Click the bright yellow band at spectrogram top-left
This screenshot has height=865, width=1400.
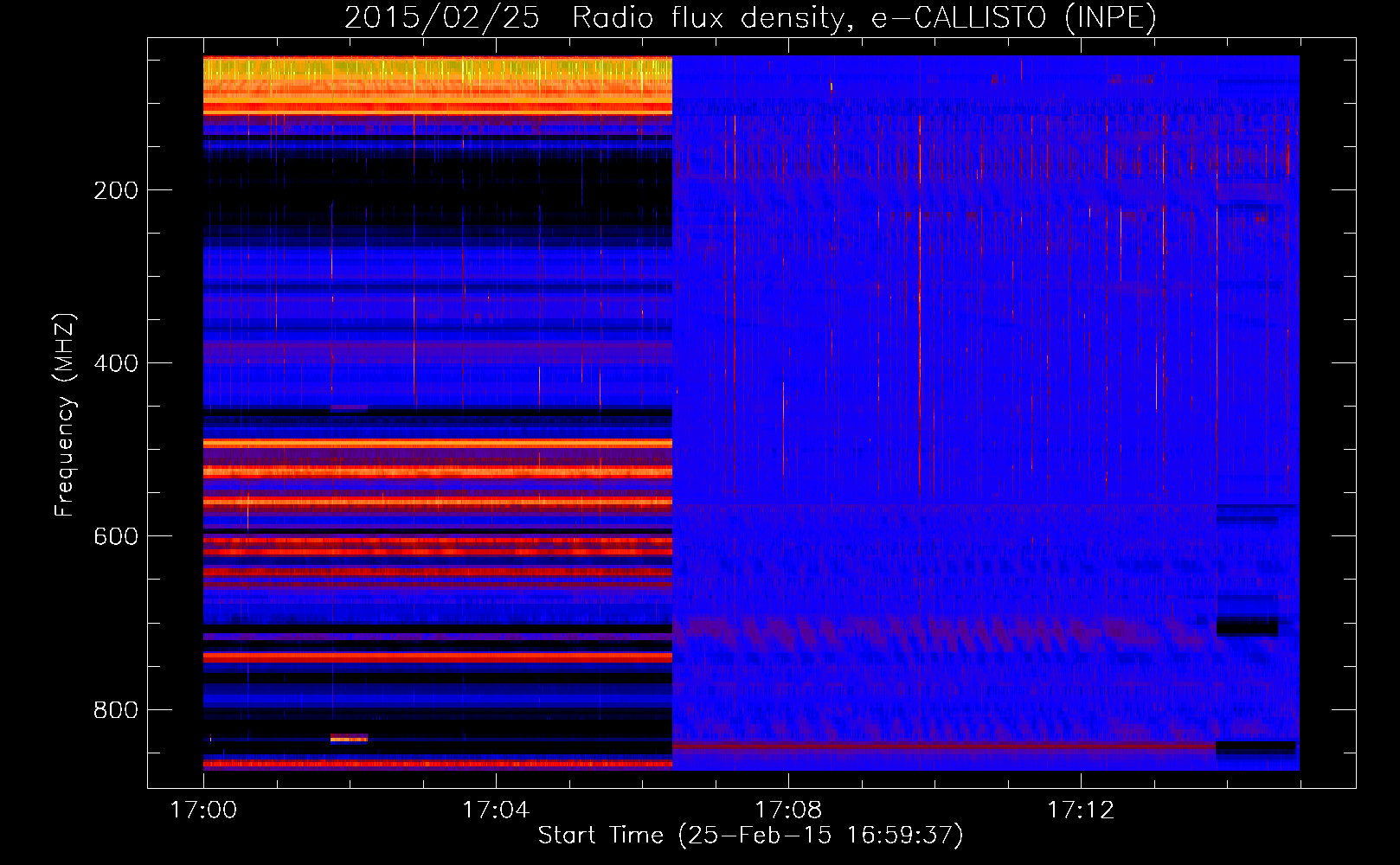[x=437, y=67]
